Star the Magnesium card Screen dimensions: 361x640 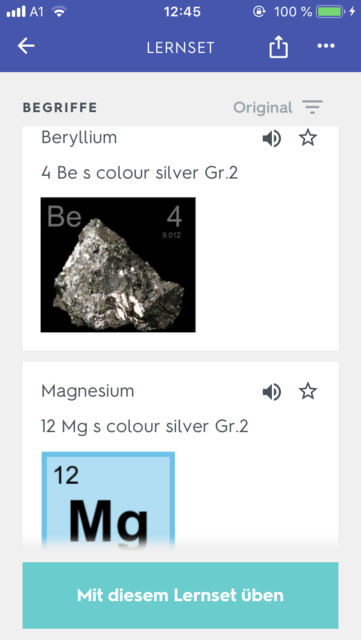point(308,391)
